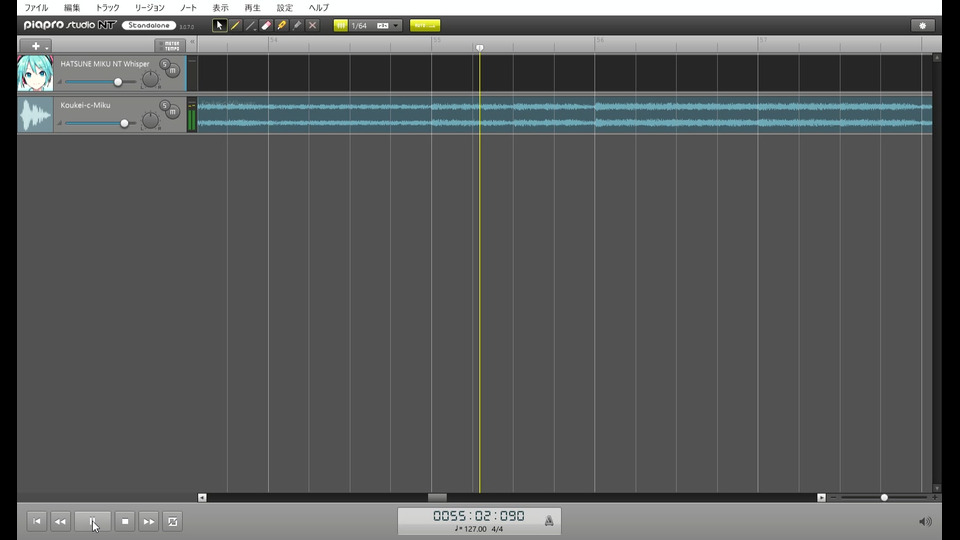Select the eraser tool
Viewport: 960px width, 540px height.
pyautogui.click(x=266, y=25)
